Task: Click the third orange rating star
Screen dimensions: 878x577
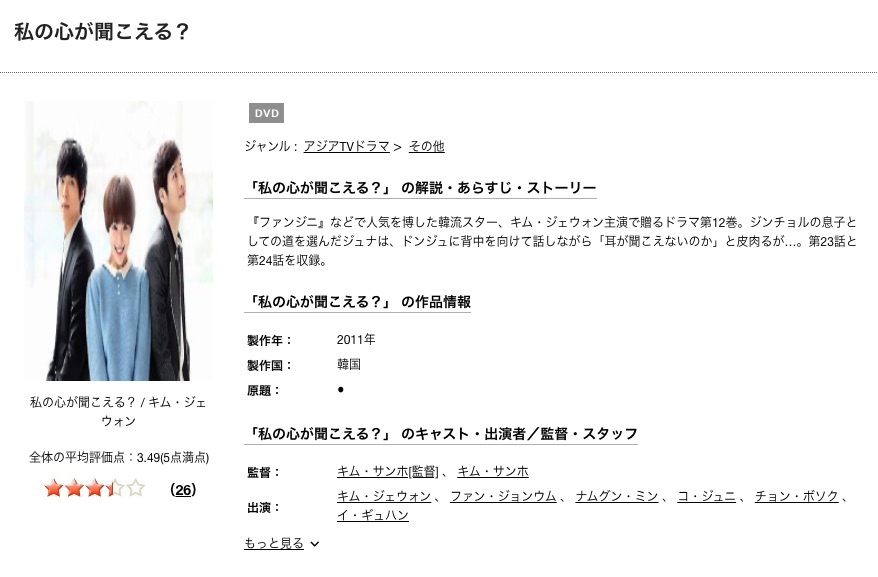Action: [x=95, y=488]
